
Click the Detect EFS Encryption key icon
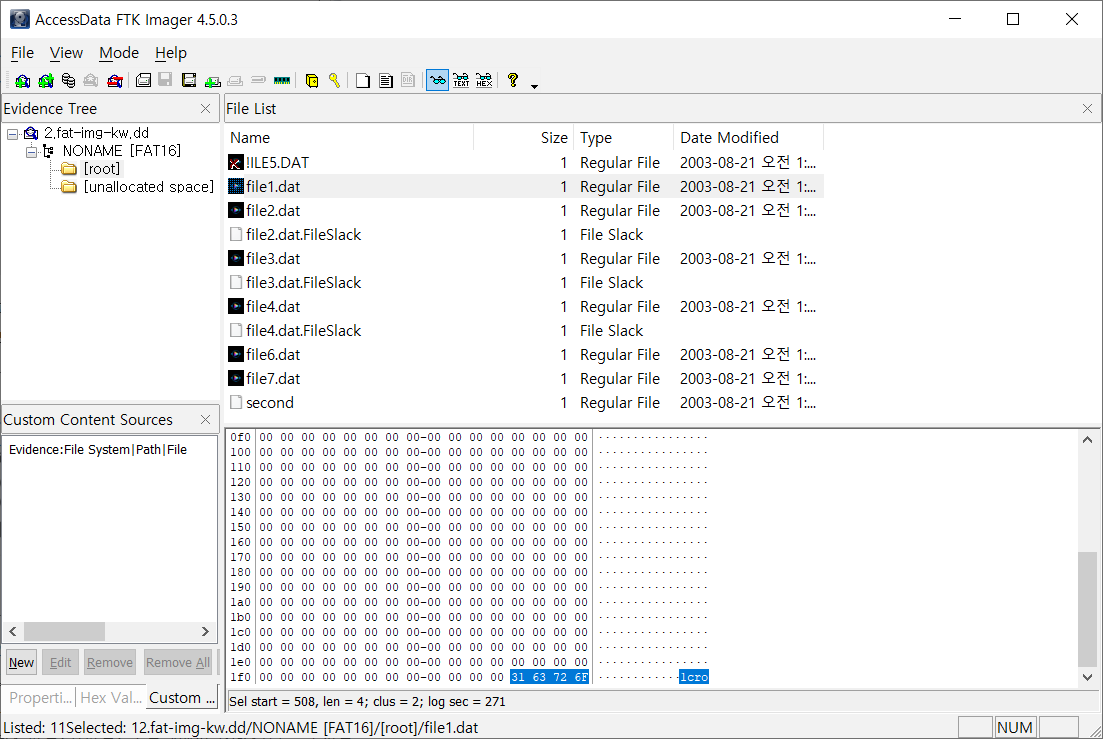(335, 81)
